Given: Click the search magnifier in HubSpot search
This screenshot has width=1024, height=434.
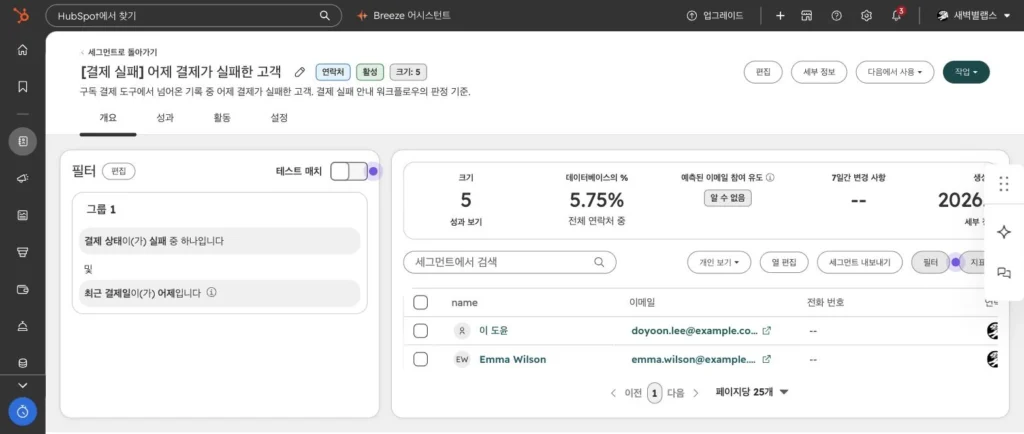Looking at the screenshot, I should 325,16.
